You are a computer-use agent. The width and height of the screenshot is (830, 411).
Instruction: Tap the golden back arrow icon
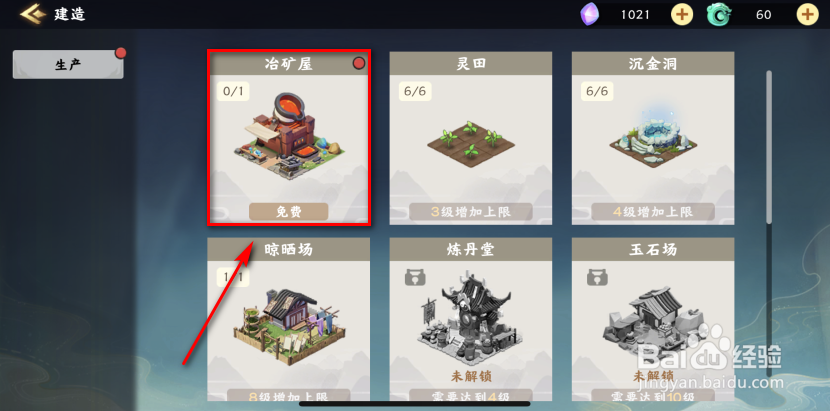point(32,14)
